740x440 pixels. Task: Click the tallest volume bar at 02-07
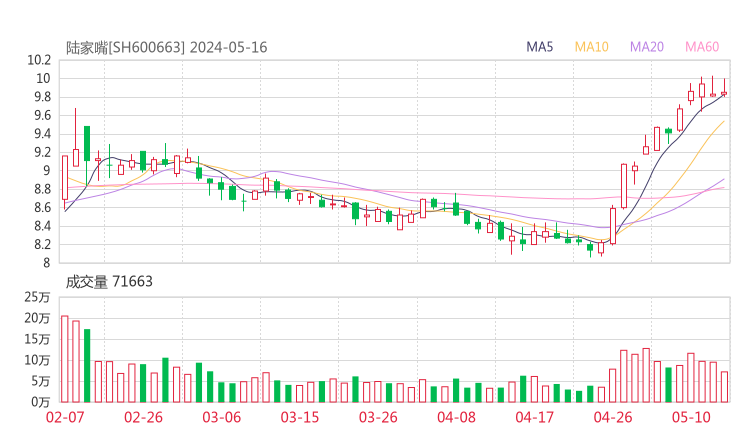[x=65, y=359]
